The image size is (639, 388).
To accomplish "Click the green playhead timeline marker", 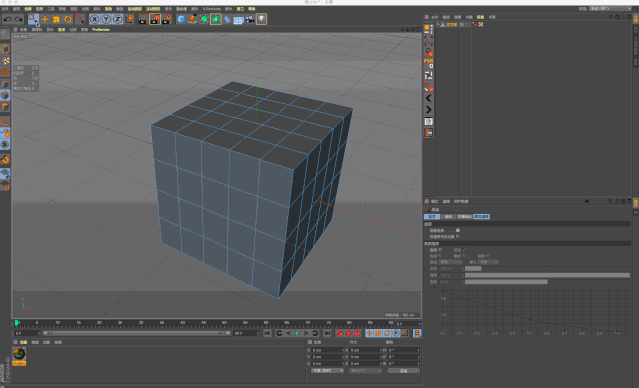I will point(17,323).
